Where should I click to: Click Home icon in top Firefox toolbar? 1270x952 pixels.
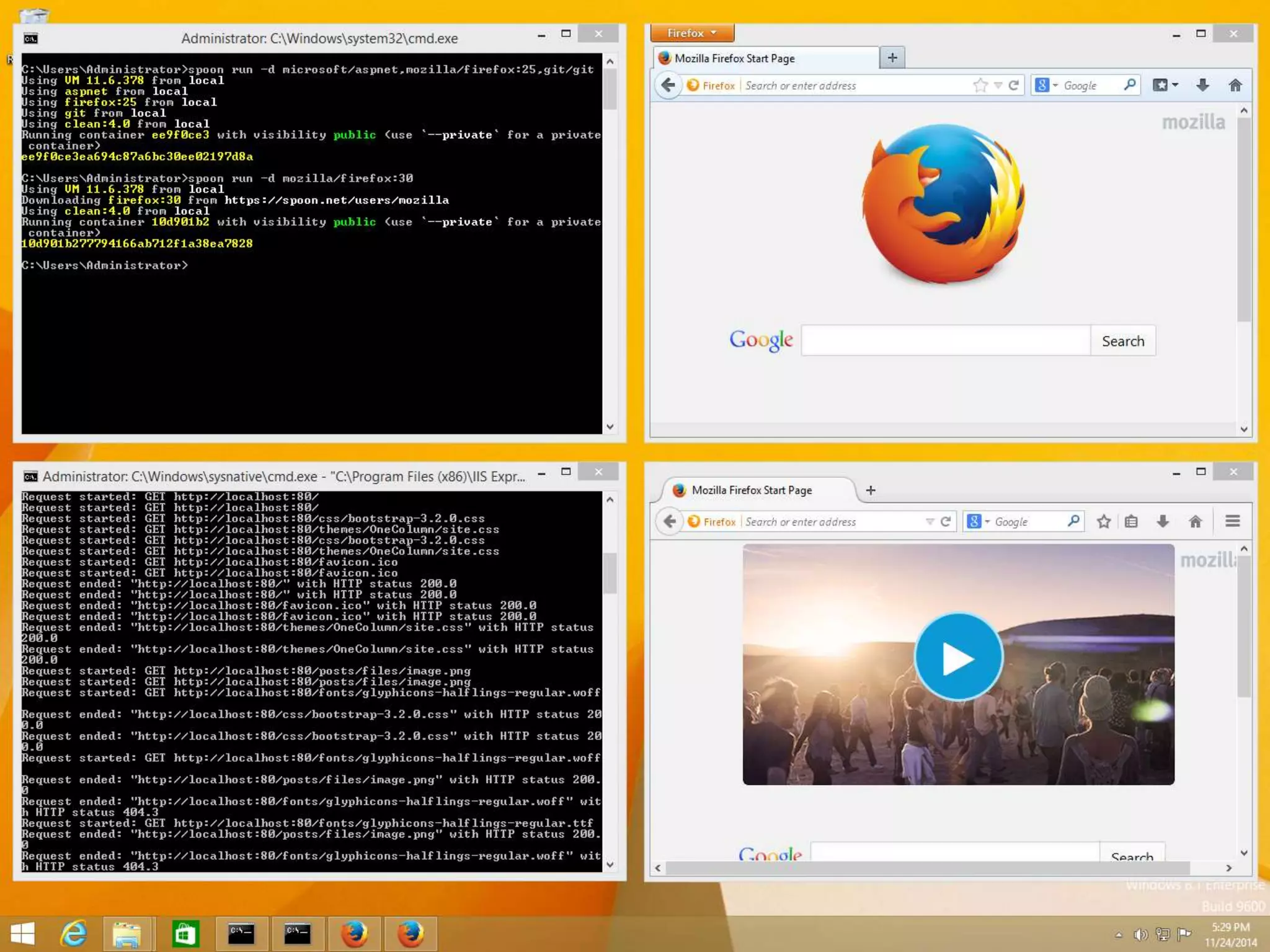(x=1235, y=85)
